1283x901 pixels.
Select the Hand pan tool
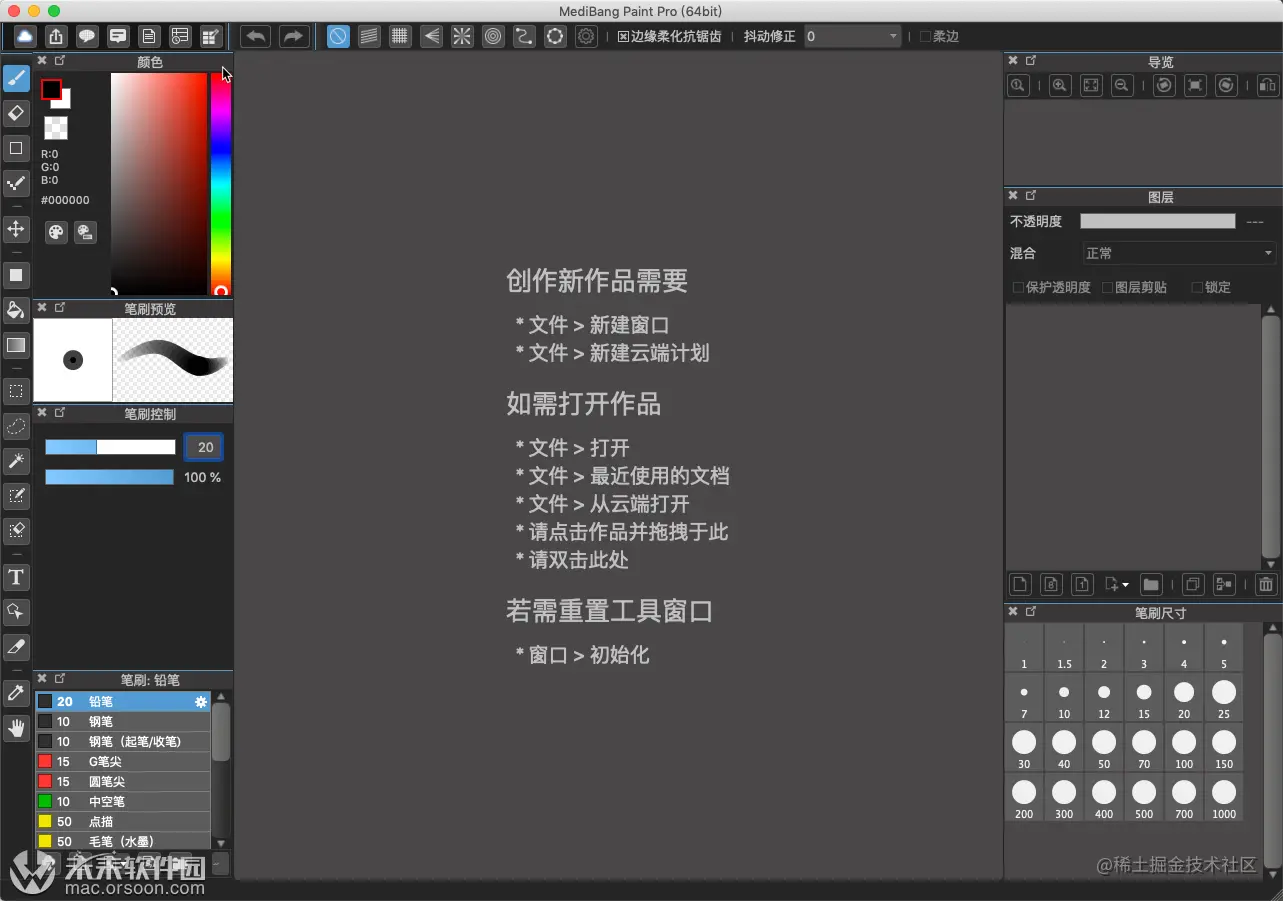pyautogui.click(x=16, y=728)
